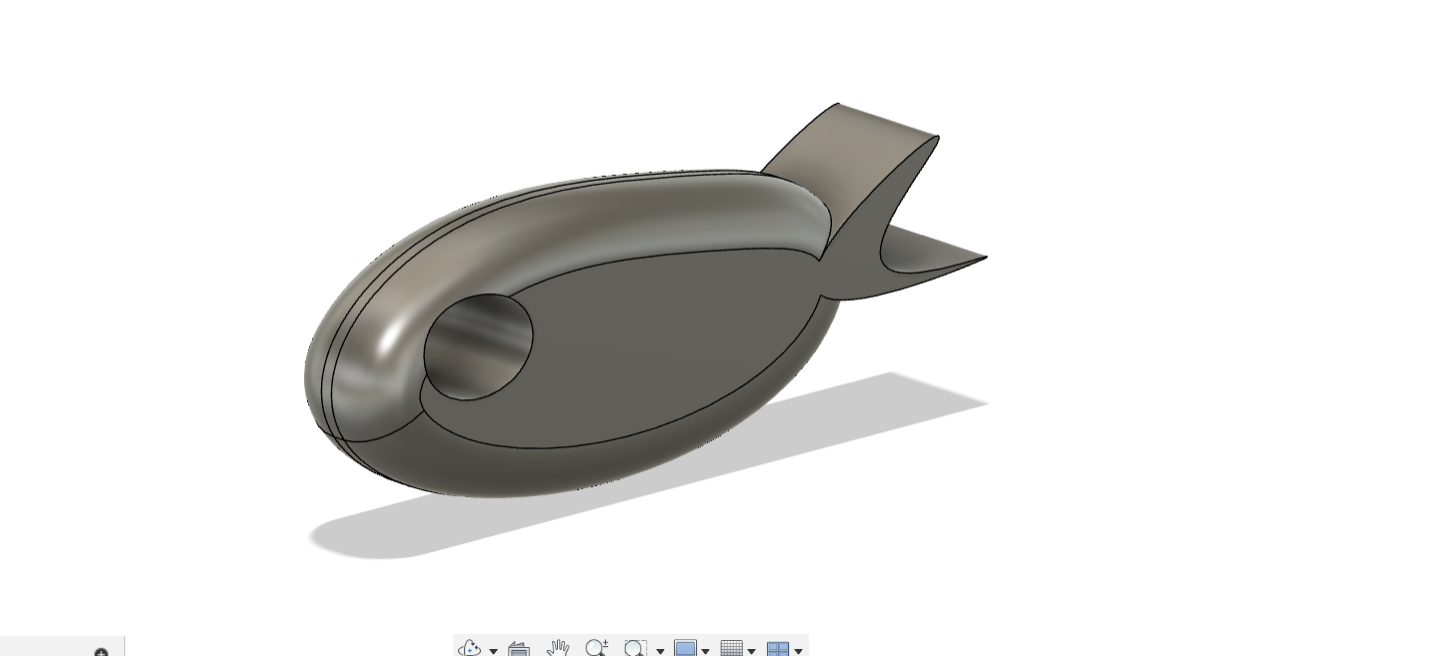Select the Zoom magnifier tool

596,648
